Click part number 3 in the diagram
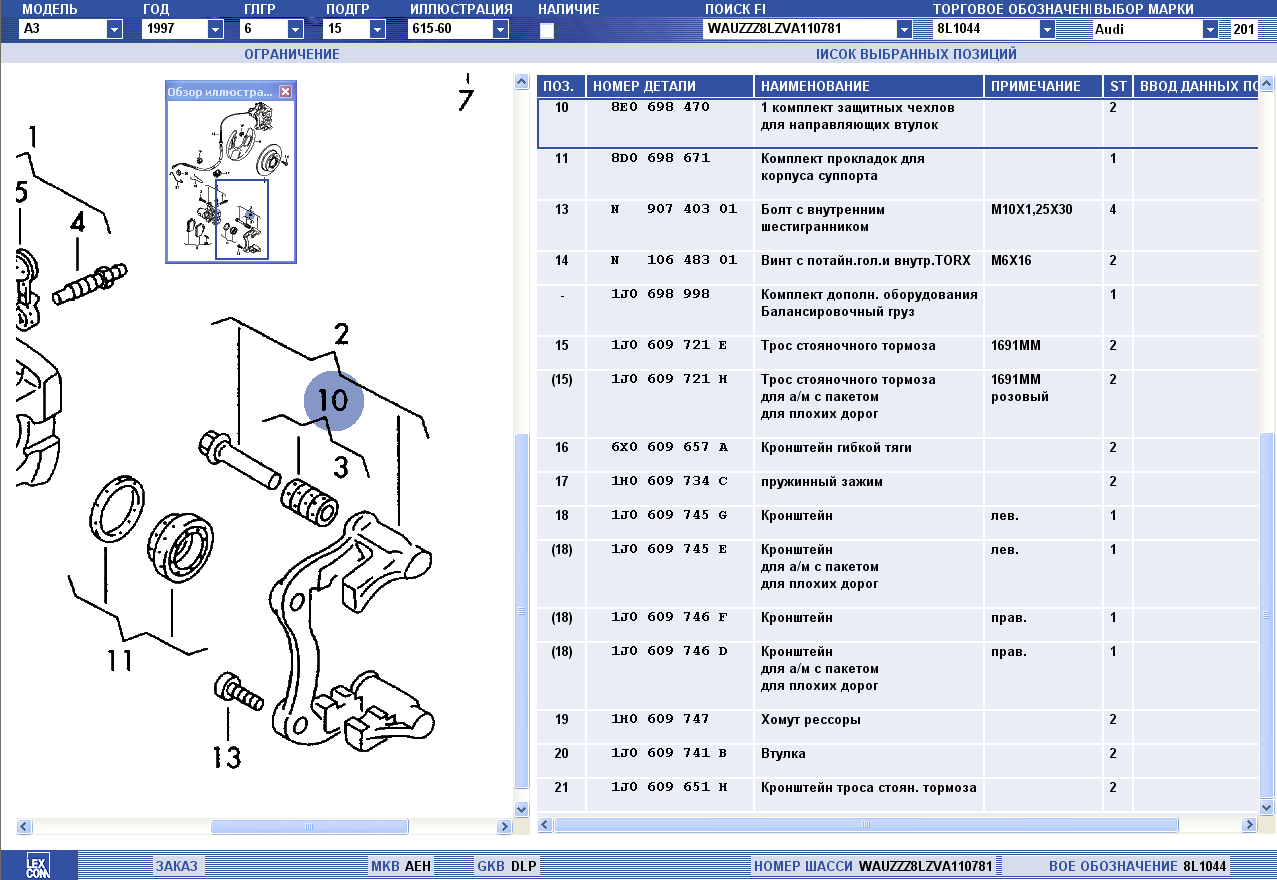 click(340, 467)
